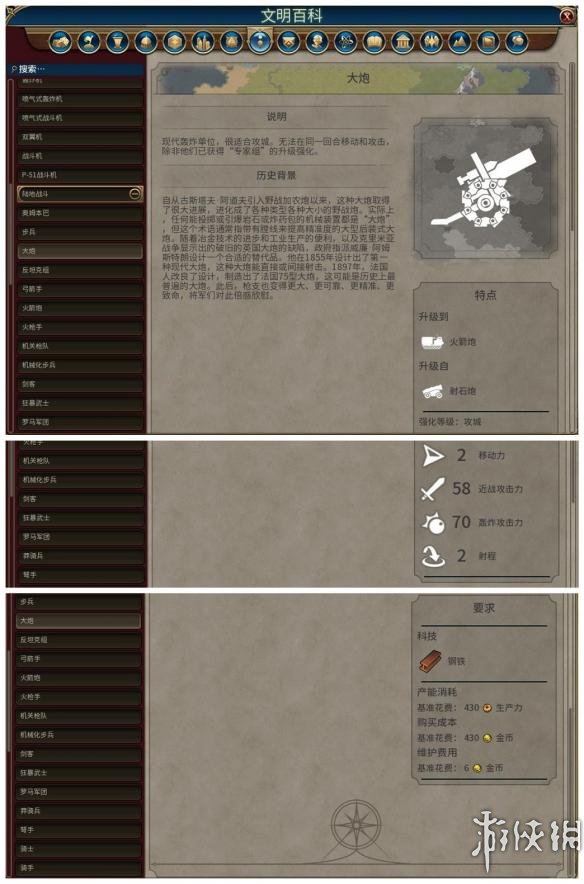Open the Terrains section with the mountain icon

tap(459, 42)
